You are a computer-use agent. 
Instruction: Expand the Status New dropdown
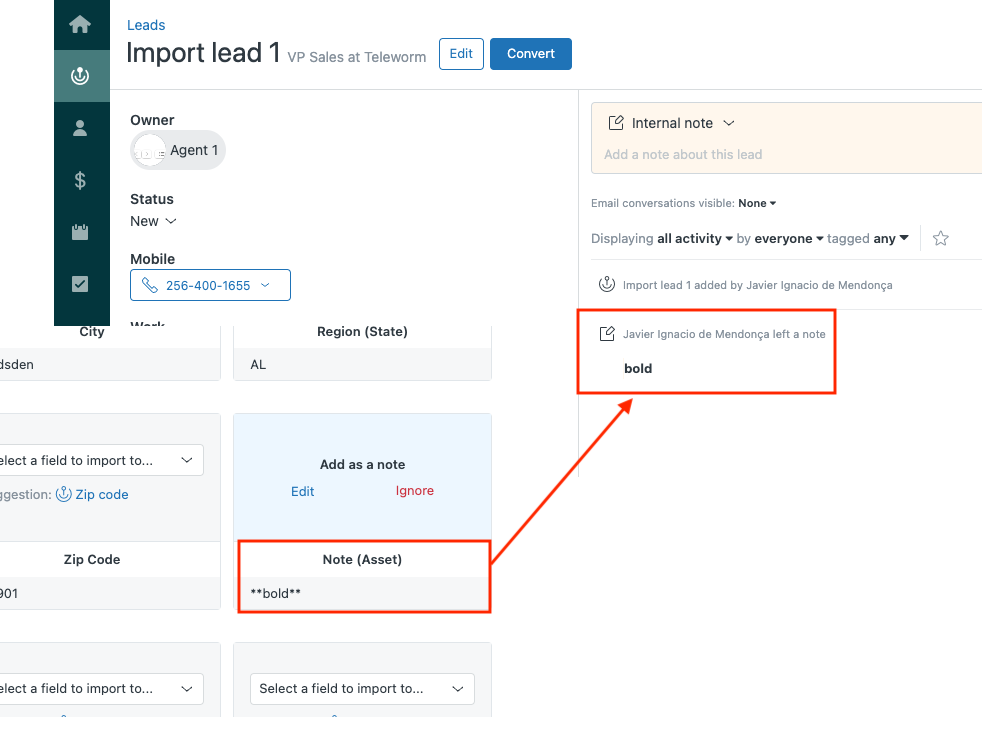click(153, 221)
